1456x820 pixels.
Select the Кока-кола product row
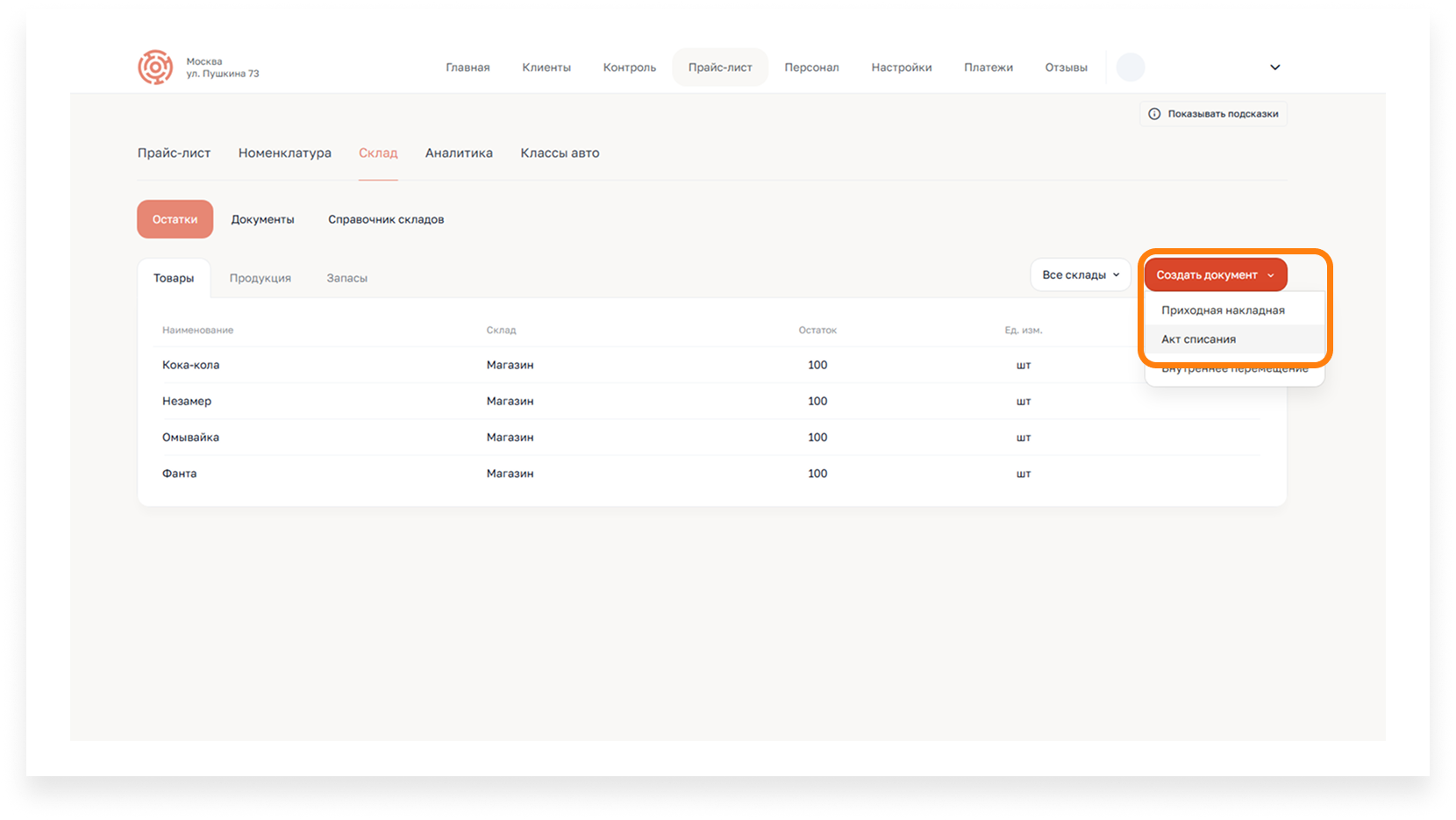point(711,365)
